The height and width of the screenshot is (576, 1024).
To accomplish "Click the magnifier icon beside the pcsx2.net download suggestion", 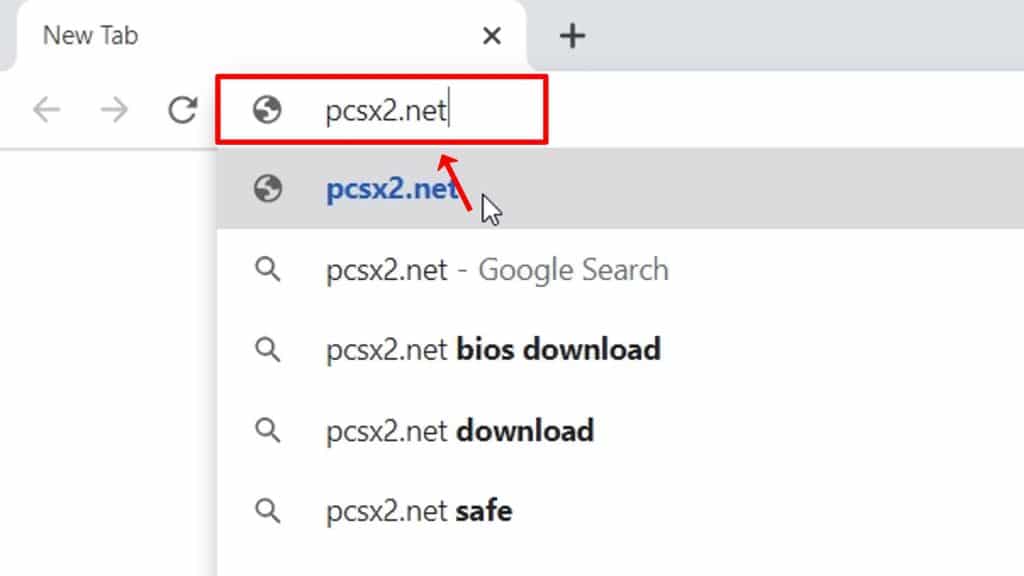I will [x=267, y=430].
